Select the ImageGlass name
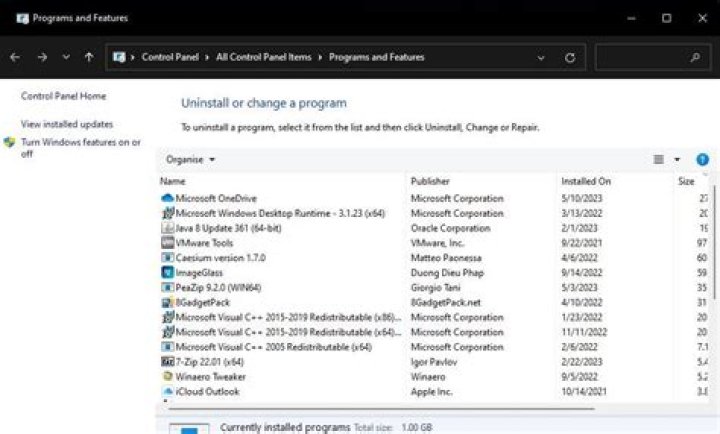 pos(199,273)
